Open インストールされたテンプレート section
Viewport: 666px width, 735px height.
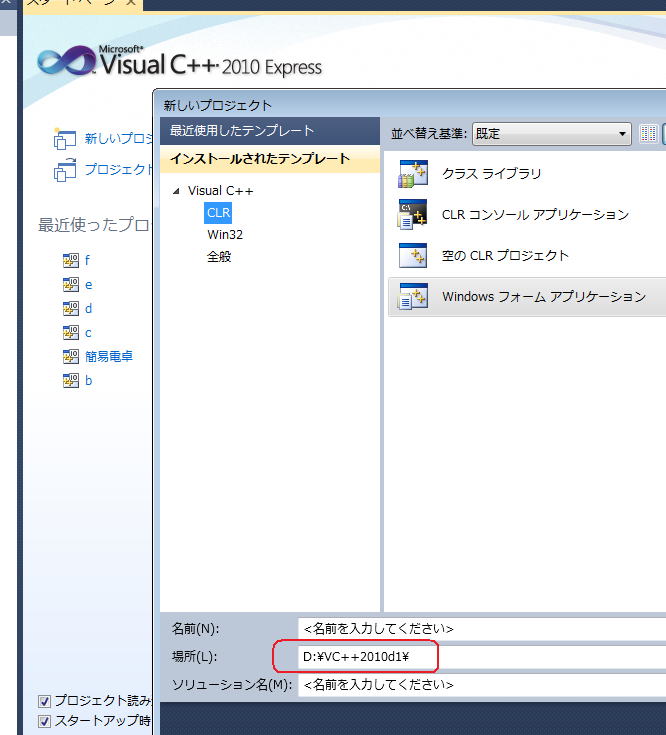tap(270, 159)
